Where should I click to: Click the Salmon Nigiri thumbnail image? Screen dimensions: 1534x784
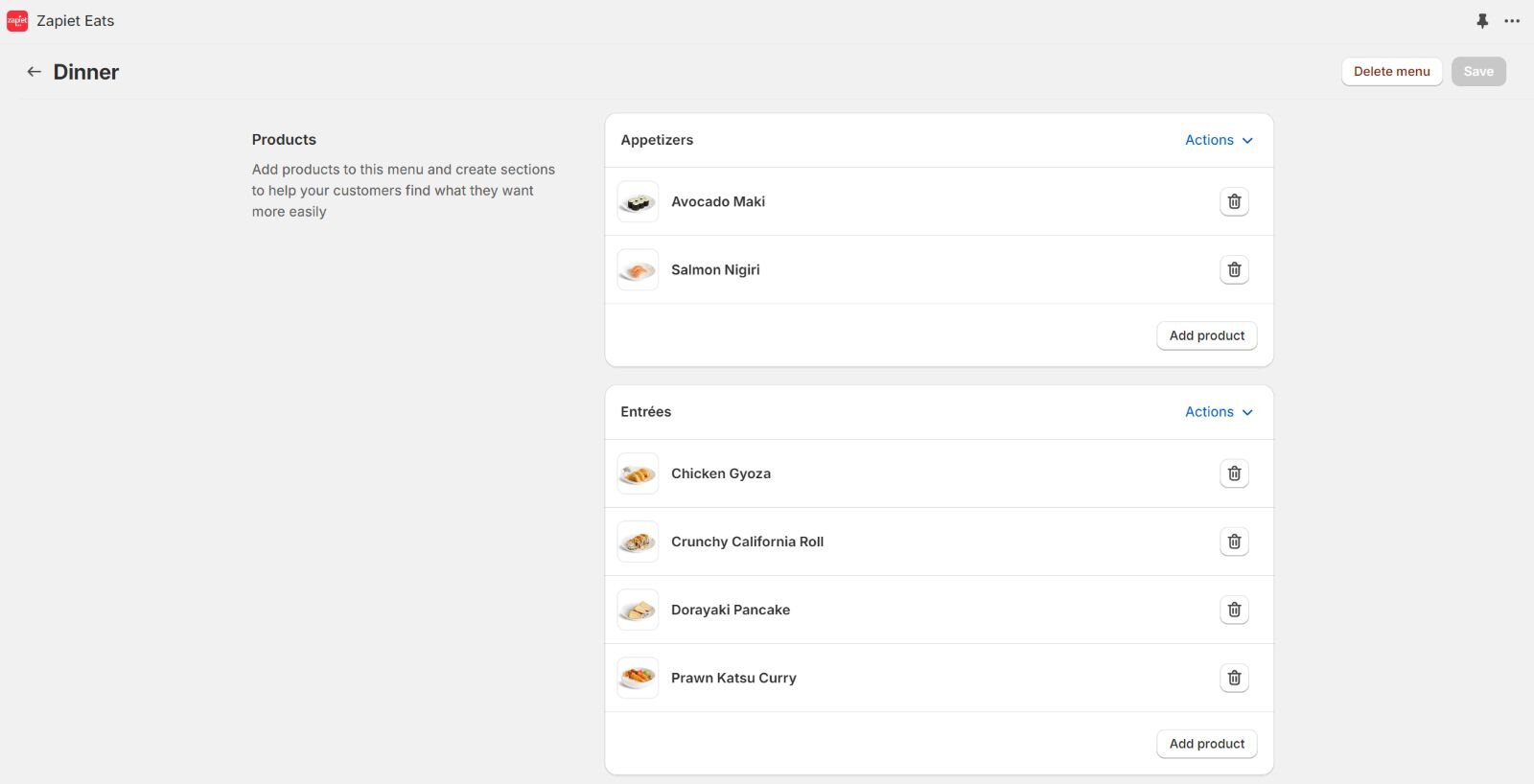[x=638, y=269]
